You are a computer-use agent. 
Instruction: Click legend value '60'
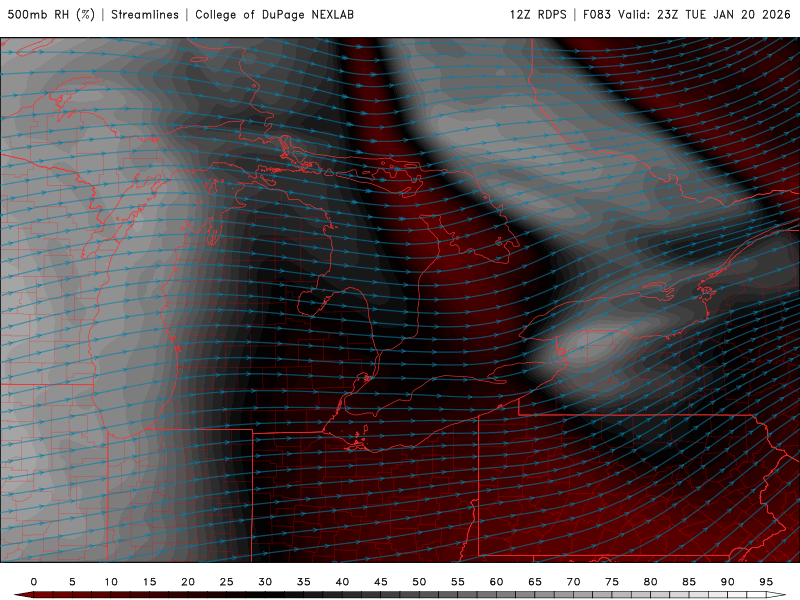pos(496,582)
